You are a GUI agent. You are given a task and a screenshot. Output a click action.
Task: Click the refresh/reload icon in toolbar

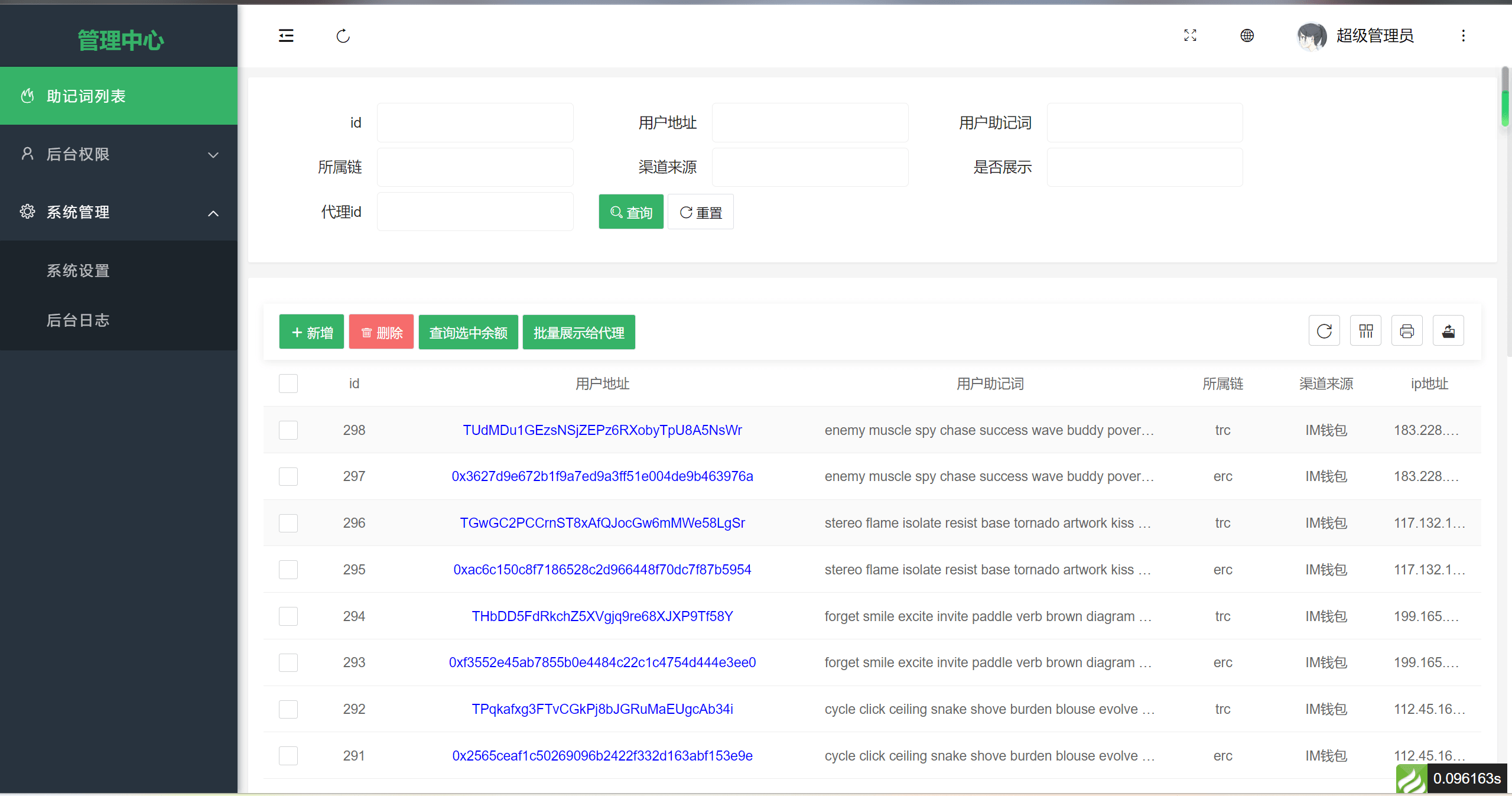[x=1324, y=332]
